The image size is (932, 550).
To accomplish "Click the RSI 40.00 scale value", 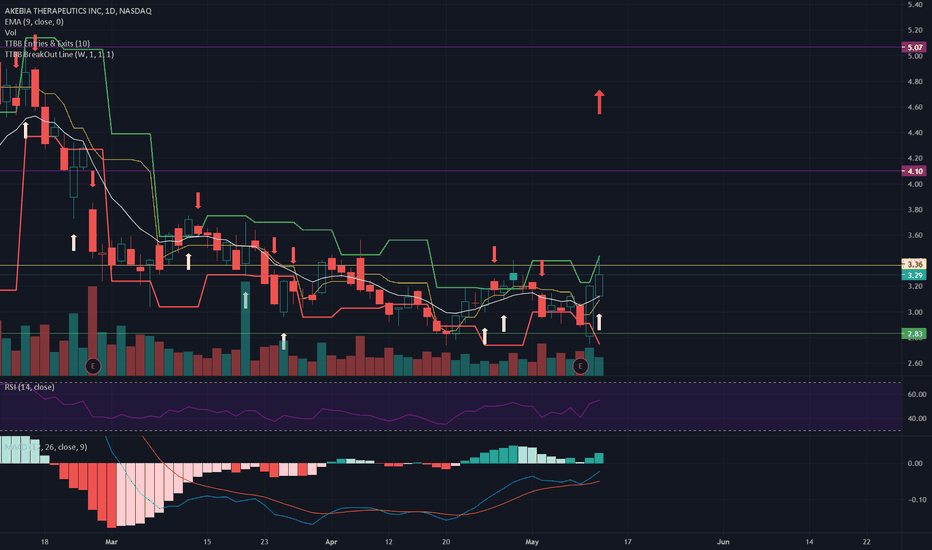I will tap(917, 419).
